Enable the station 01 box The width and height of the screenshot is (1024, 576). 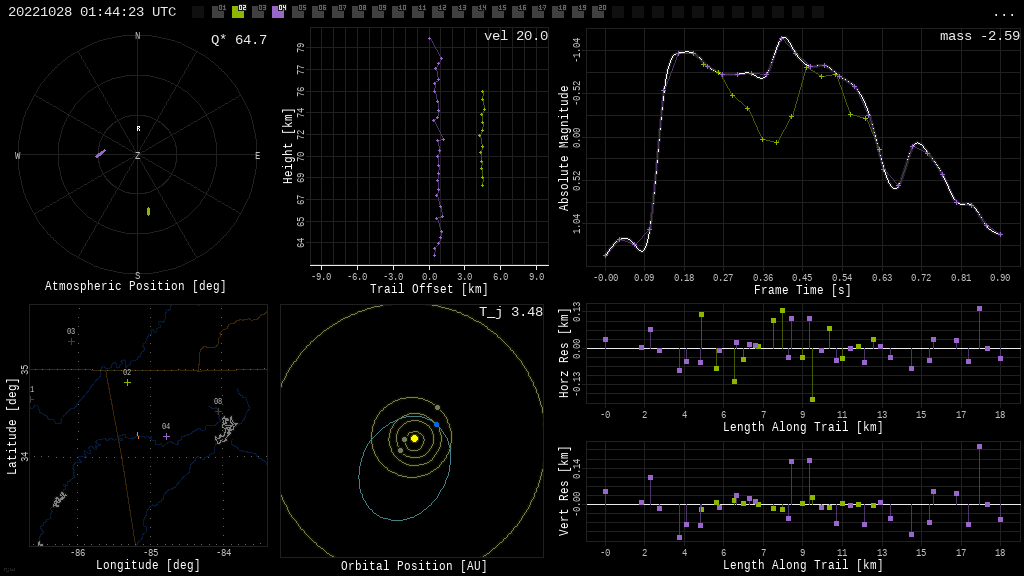pos(218,12)
